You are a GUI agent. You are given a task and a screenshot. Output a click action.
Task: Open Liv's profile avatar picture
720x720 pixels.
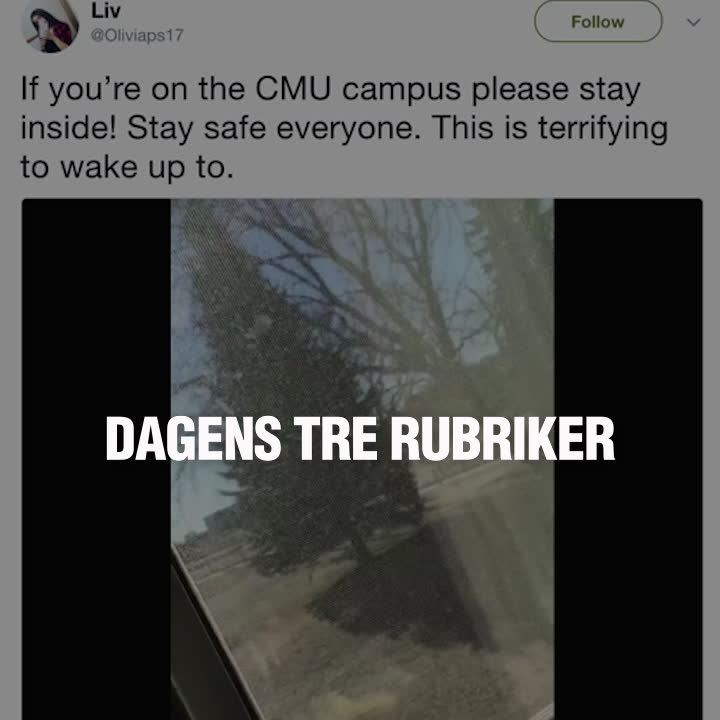50,26
